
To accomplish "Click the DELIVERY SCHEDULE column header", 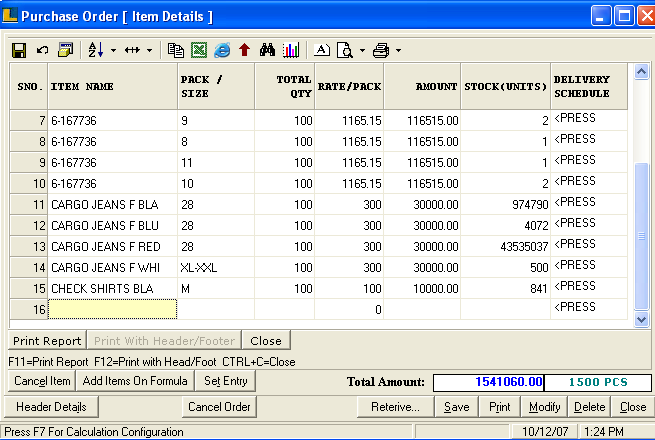I will [x=589, y=86].
